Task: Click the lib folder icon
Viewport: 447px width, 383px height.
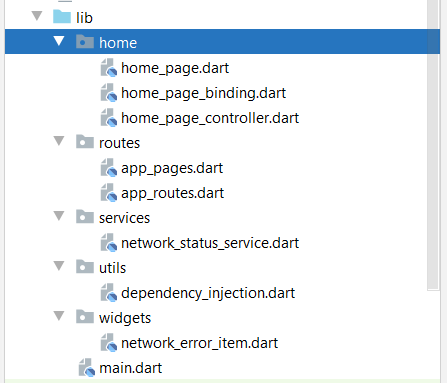Action: coord(62,17)
